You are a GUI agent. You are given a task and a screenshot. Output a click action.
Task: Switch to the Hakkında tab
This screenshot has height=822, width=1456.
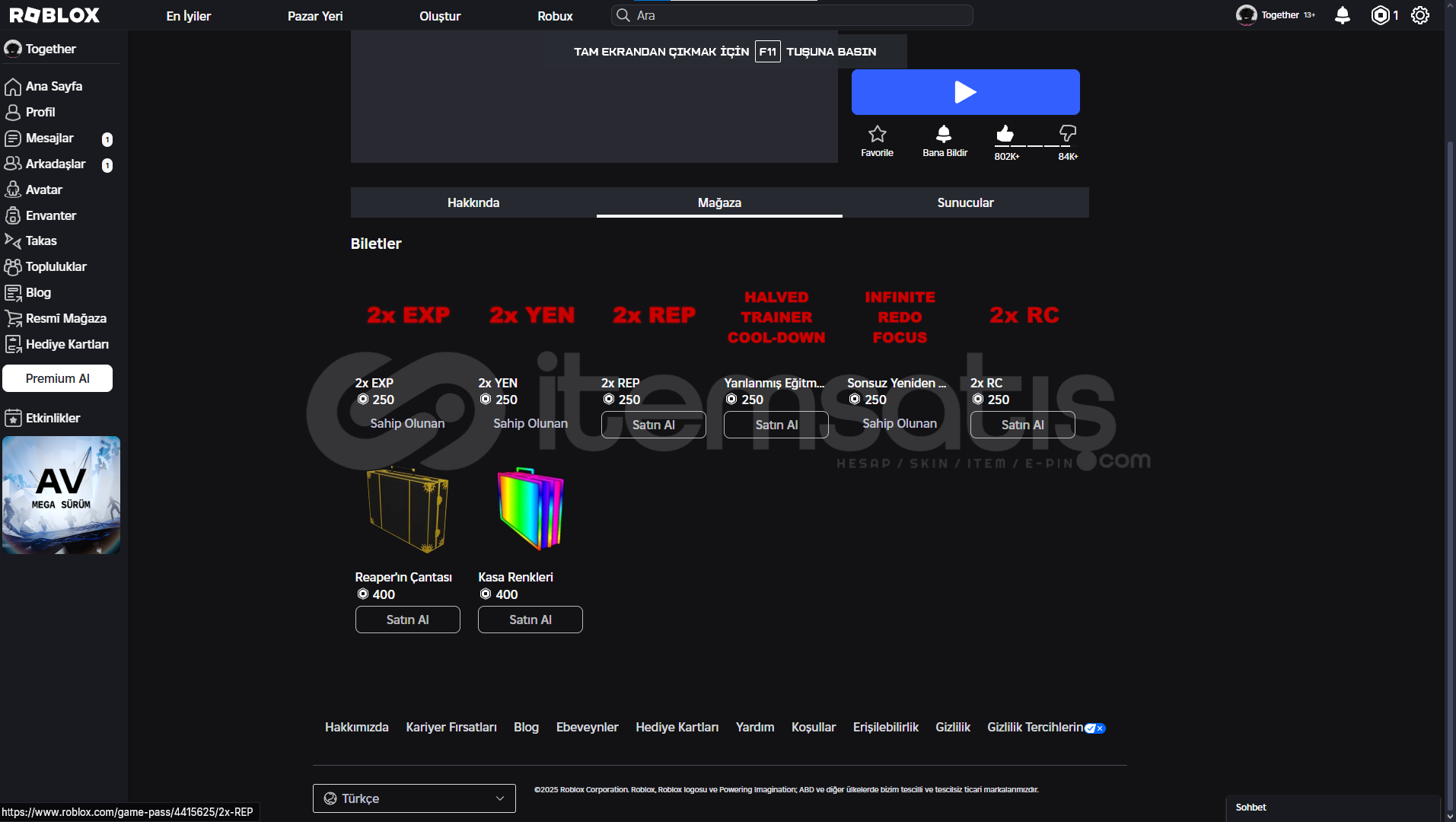point(473,202)
